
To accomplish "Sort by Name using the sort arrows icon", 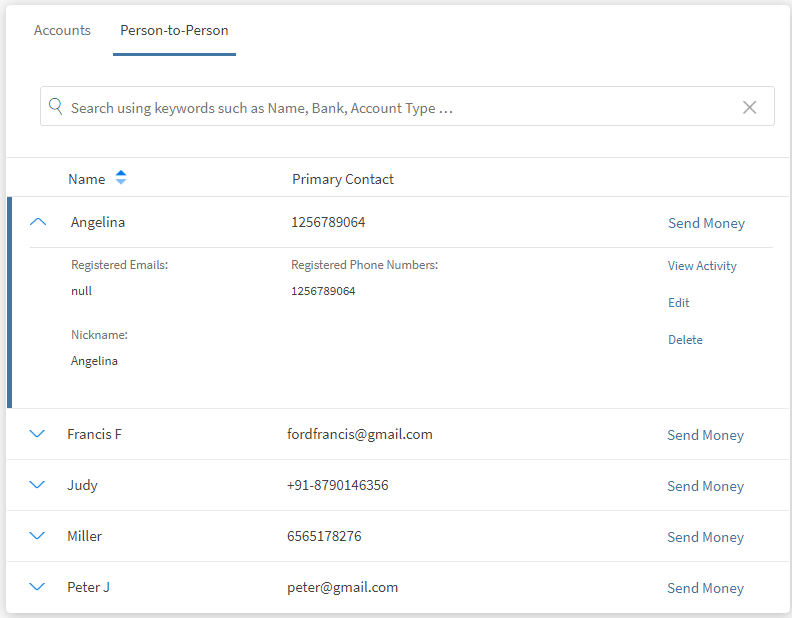I will point(121,178).
